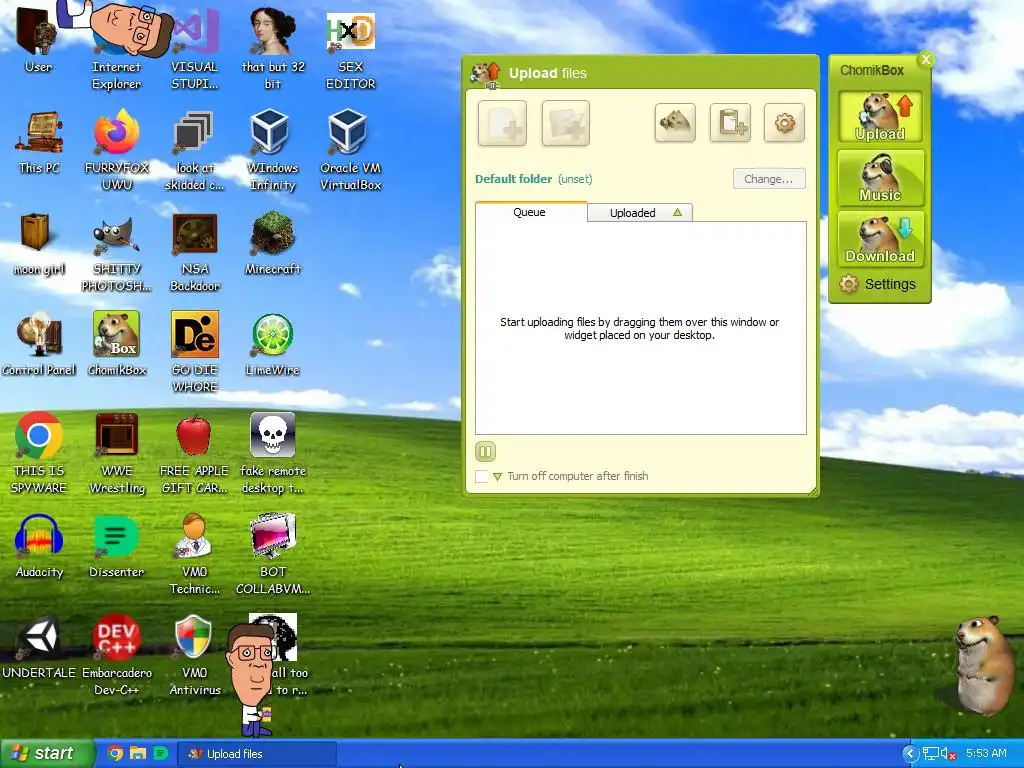The height and width of the screenshot is (768, 1024).
Task: Select the Dissenter desktop icon
Action: tap(116, 547)
